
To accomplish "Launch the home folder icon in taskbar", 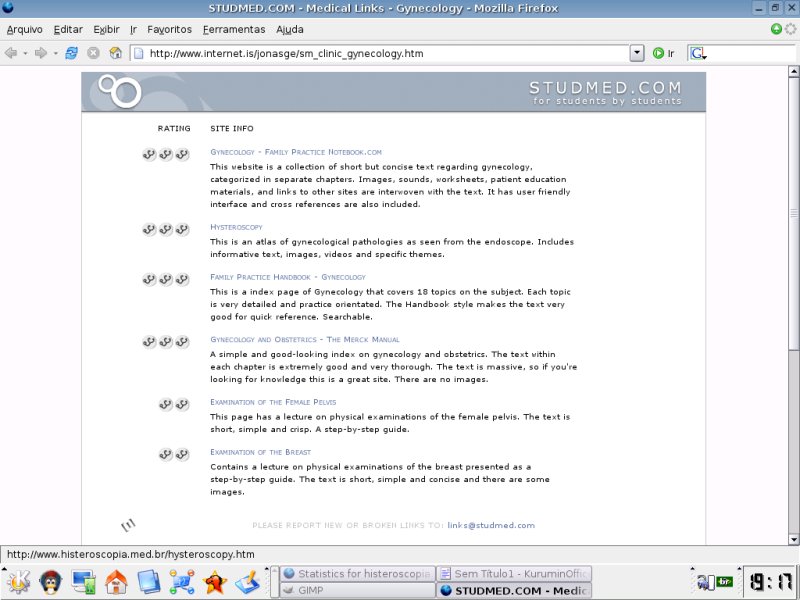I will click(116, 581).
